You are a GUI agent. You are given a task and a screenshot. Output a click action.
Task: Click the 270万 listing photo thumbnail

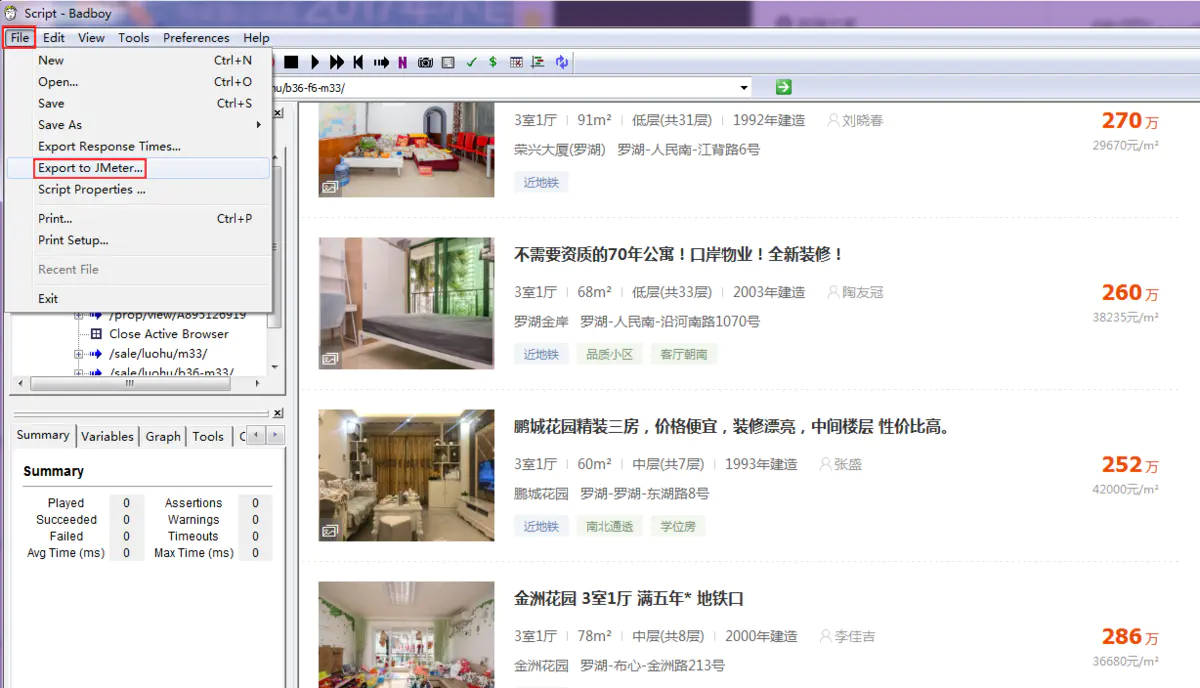pos(406,149)
